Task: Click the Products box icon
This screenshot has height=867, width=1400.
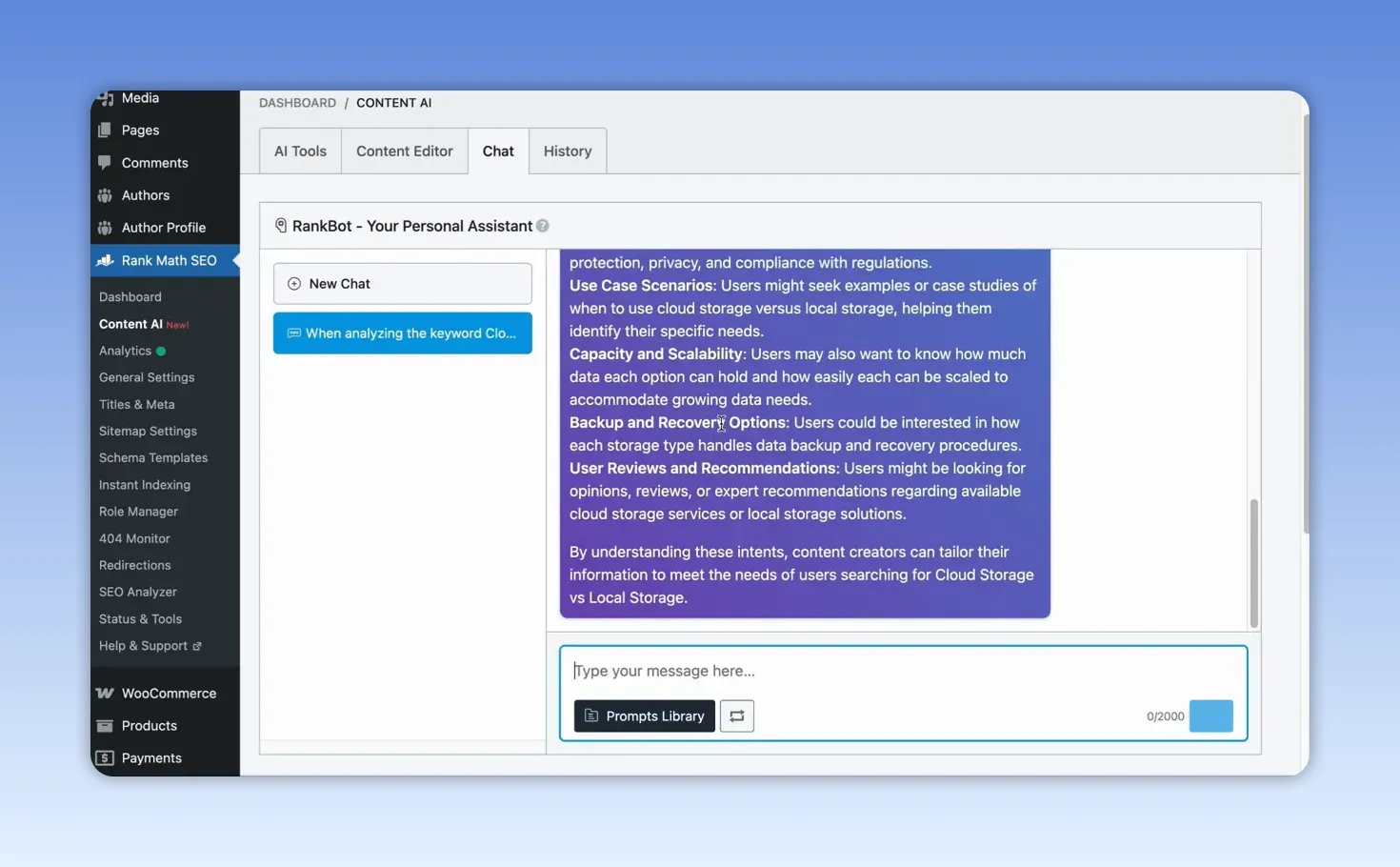Action: [105, 726]
